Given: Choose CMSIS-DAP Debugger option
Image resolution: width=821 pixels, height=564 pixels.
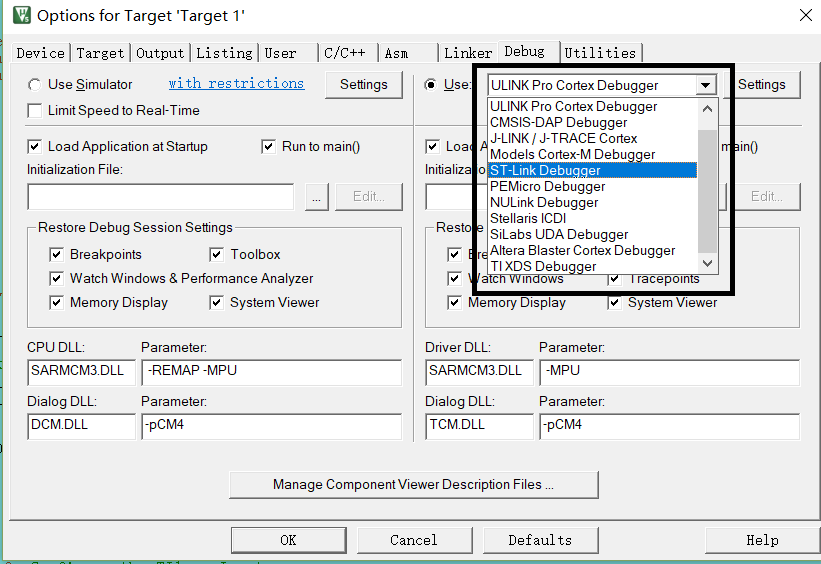Looking at the screenshot, I should coord(593,123).
